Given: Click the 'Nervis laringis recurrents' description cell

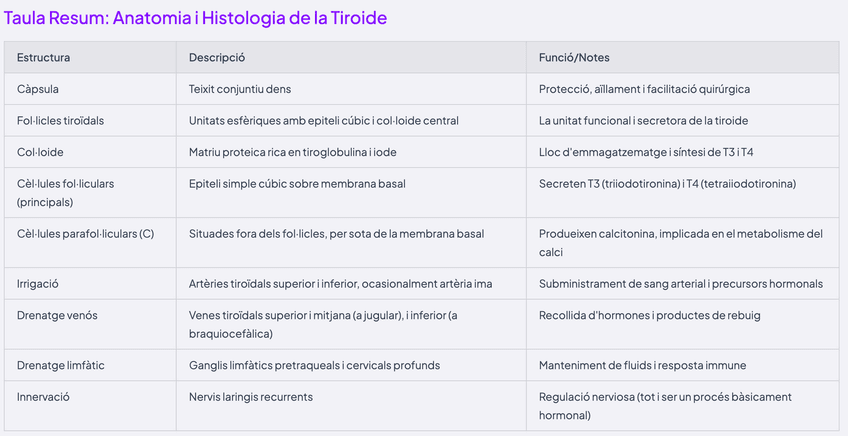Looking at the screenshot, I should point(250,397).
